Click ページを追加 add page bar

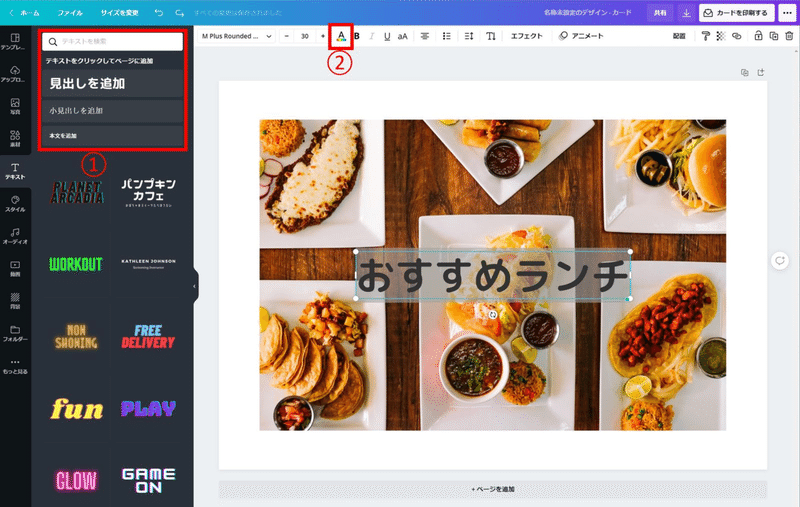493,489
